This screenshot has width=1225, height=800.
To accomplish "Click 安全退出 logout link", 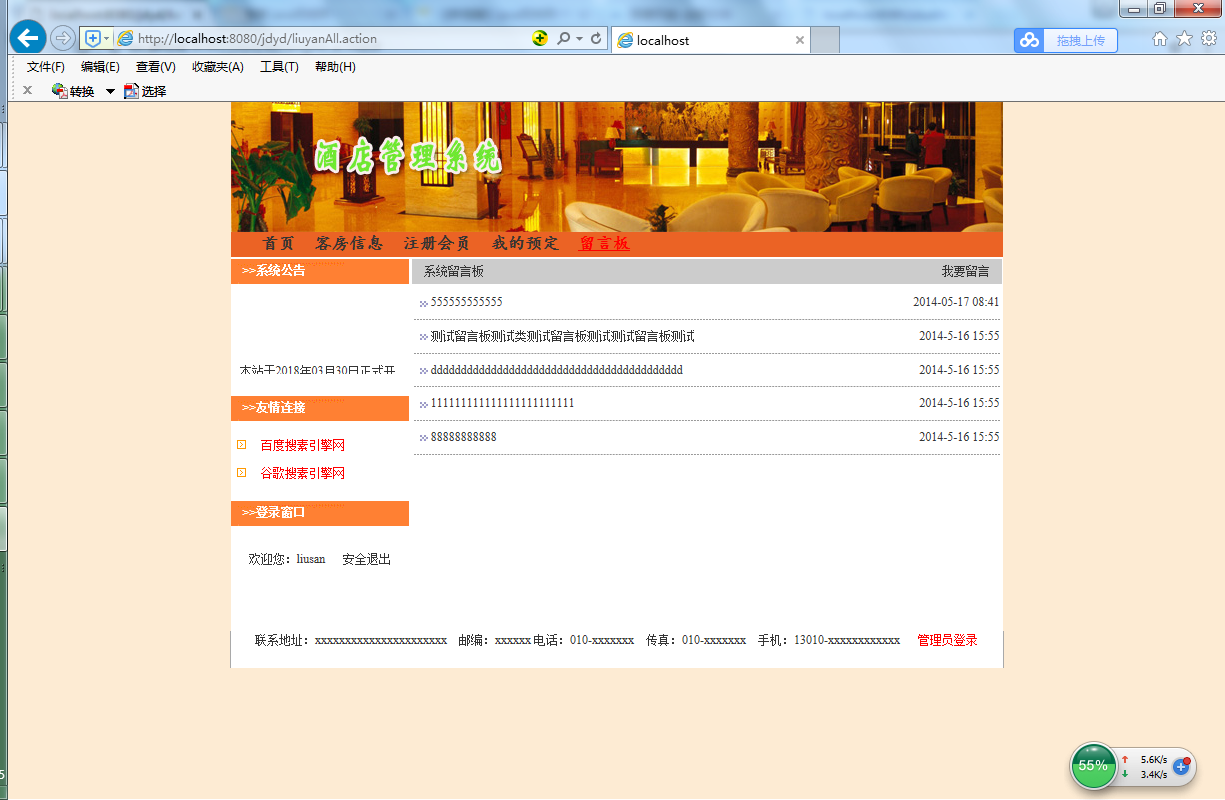I will [367, 560].
